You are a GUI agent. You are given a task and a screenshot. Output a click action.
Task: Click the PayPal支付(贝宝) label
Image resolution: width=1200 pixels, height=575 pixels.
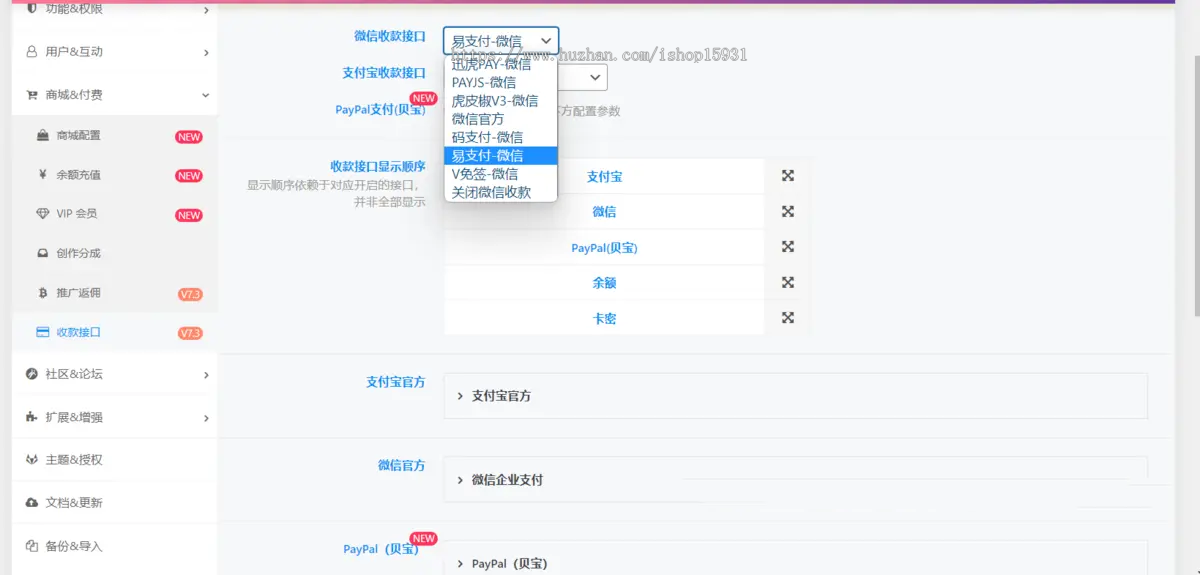point(379,109)
